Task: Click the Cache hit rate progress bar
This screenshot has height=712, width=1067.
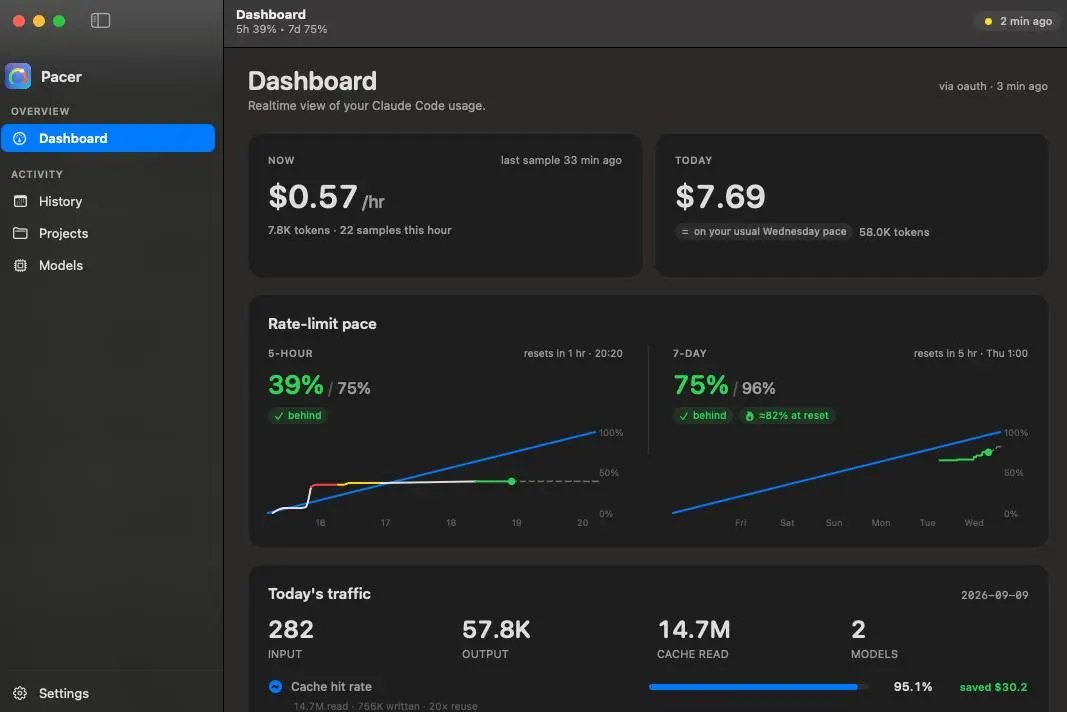Action: tap(758, 687)
